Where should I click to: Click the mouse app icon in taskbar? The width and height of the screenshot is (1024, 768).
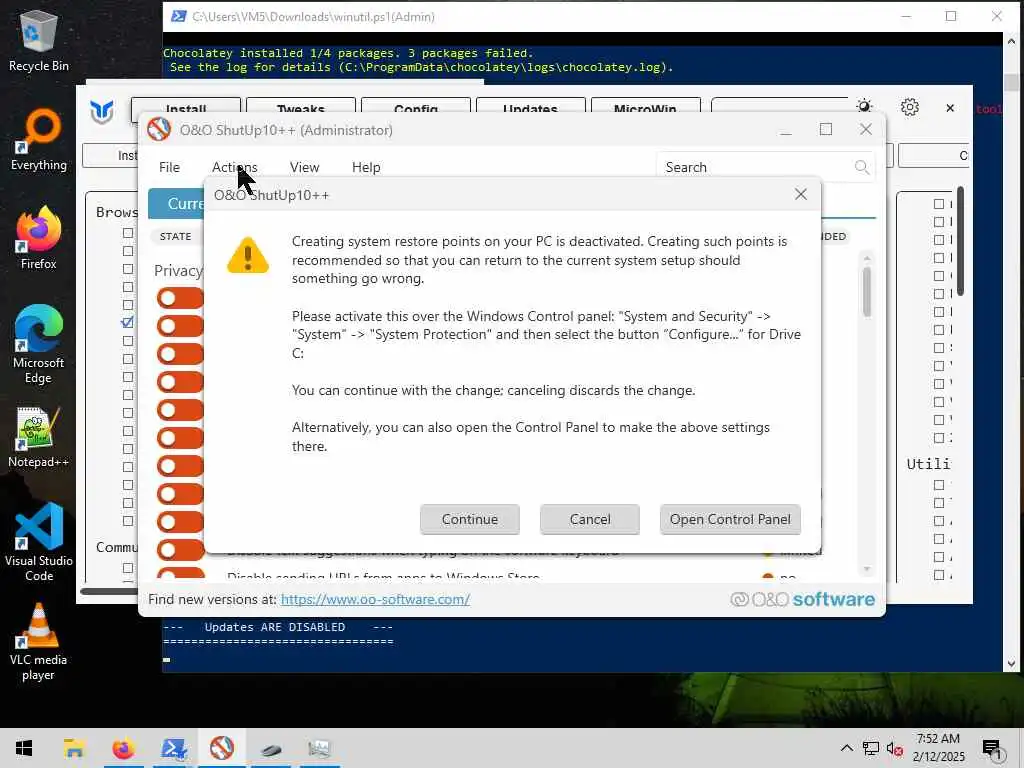(271, 749)
